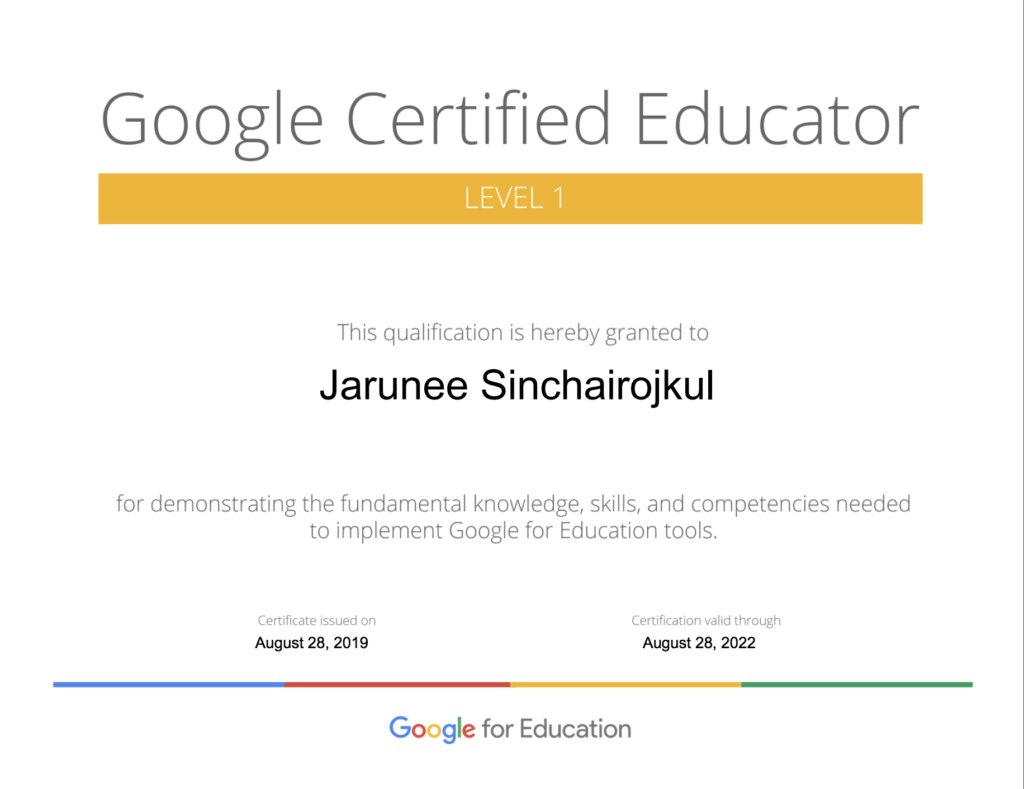Click the recipient name Jarunee Sinchairojkul

pos(517,385)
